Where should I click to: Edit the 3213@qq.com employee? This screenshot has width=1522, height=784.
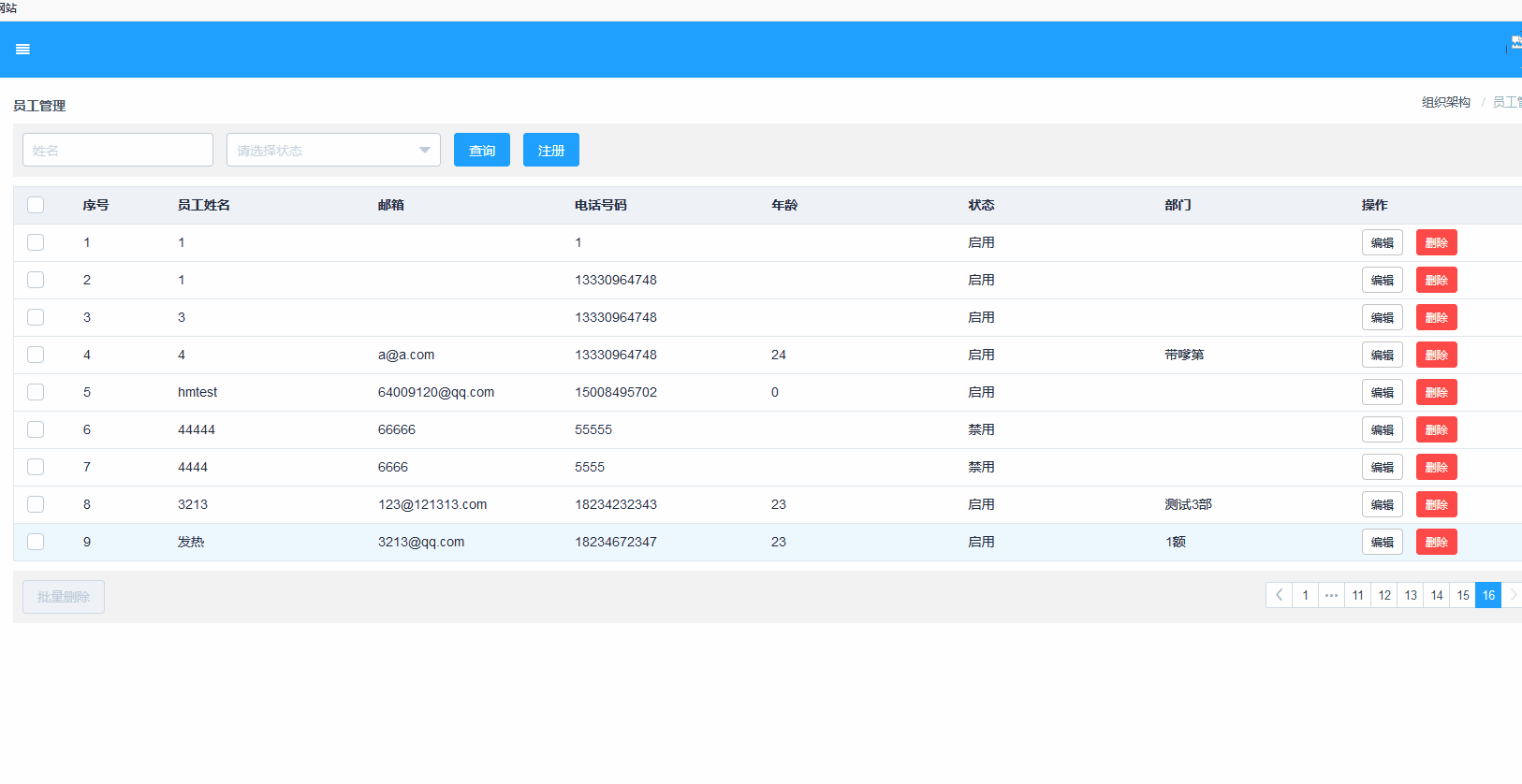[x=1383, y=542]
